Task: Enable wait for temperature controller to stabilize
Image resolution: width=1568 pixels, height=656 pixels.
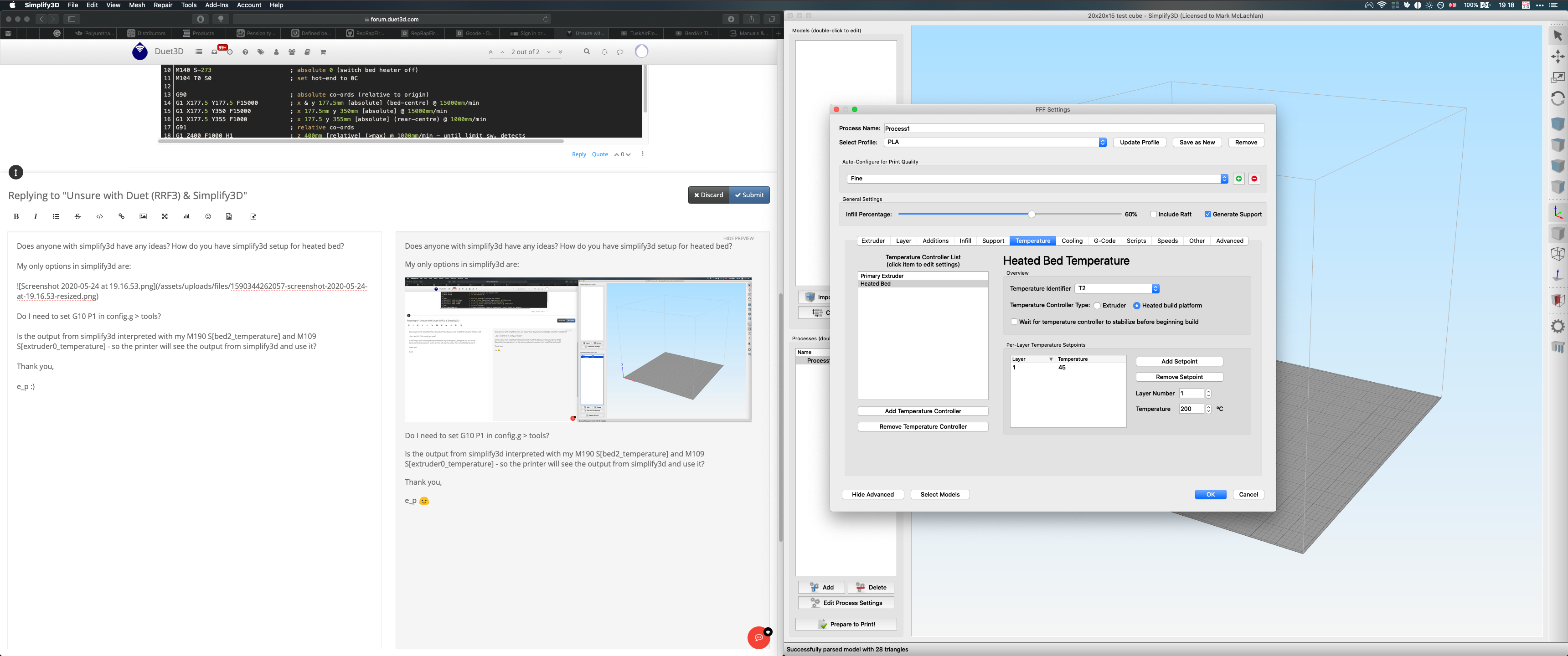Action: (x=1014, y=322)
